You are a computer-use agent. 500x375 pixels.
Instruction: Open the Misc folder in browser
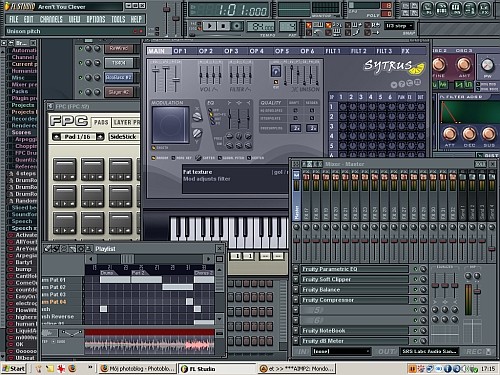18,78
